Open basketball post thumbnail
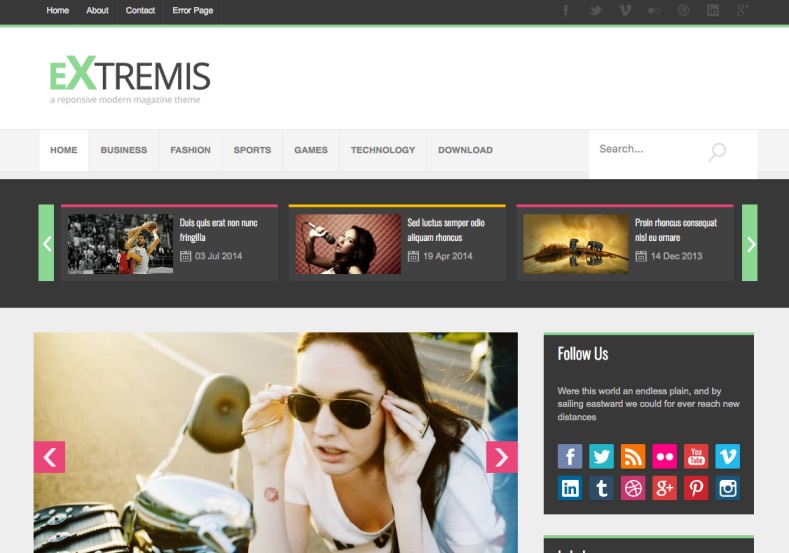 (120, 244)
